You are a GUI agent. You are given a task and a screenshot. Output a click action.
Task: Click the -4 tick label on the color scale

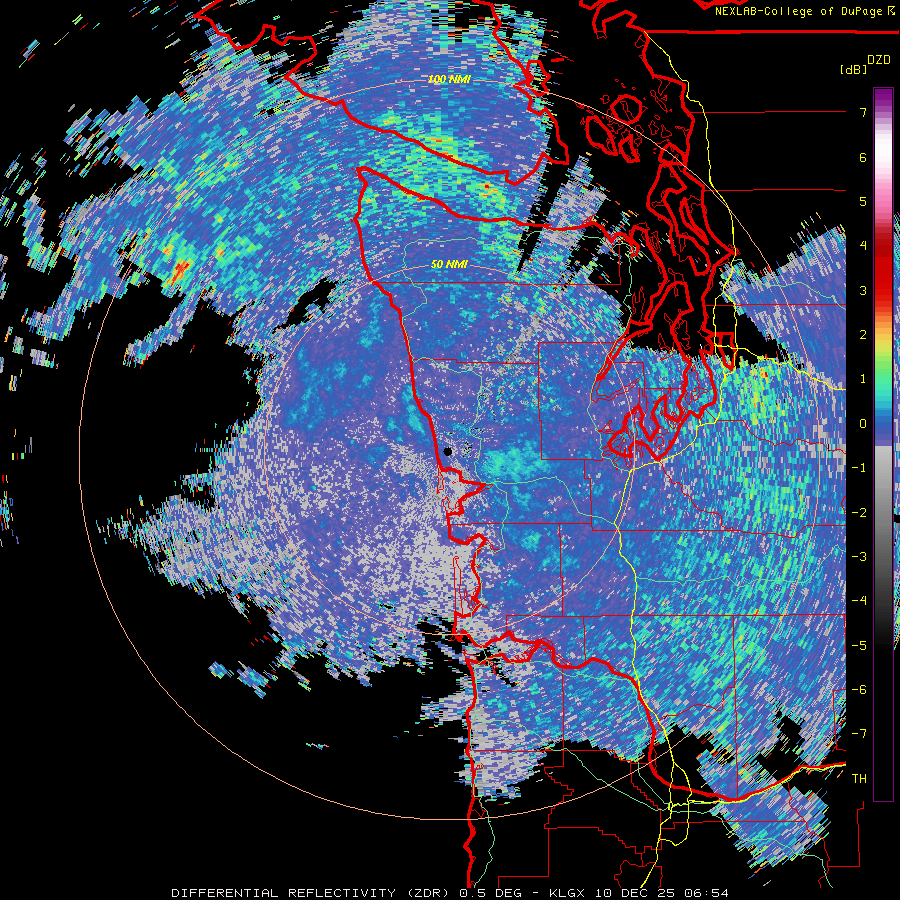click(859, 601)
